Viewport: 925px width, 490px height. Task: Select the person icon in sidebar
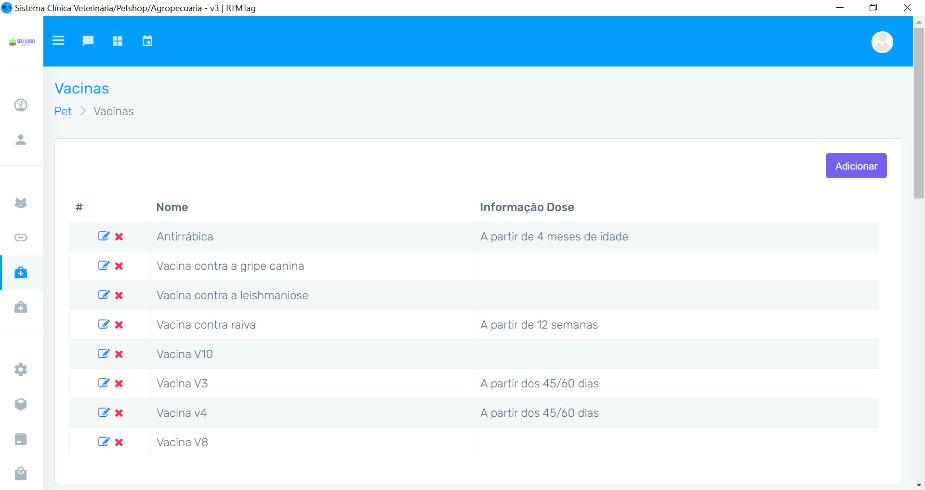[x=21, y=140]
